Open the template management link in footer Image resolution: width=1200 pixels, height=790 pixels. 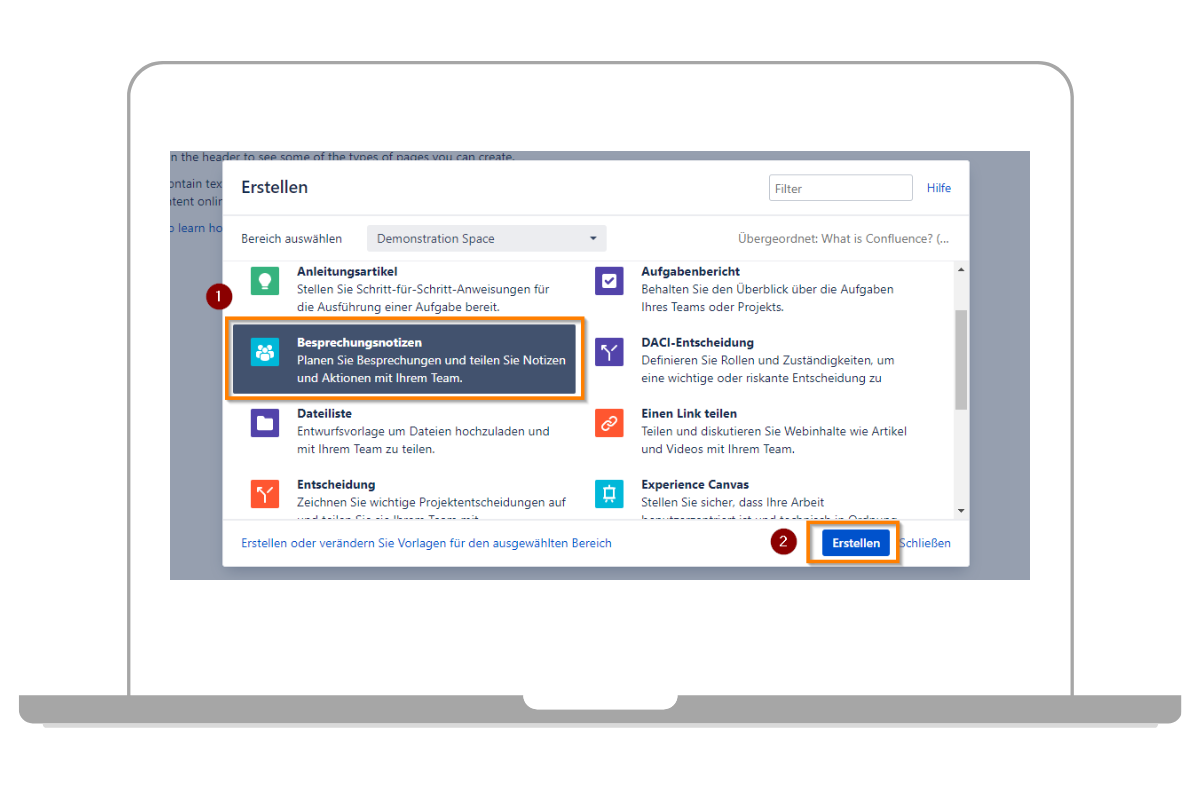pyautogui.click(x=426, y=543)
